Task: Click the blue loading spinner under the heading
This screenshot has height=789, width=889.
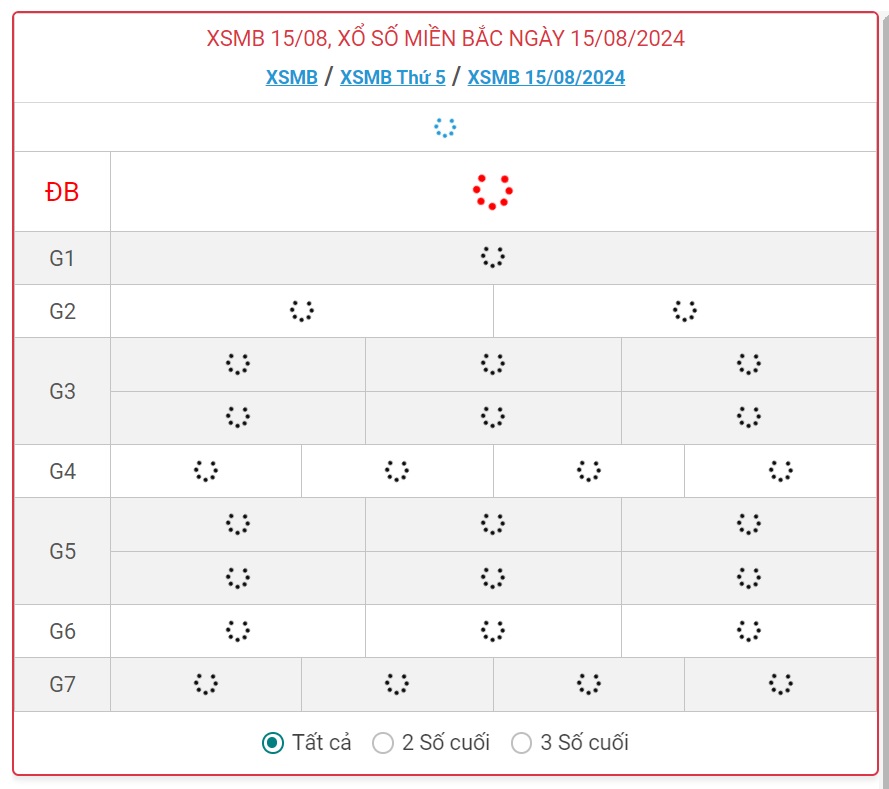Action: (445, 128)
